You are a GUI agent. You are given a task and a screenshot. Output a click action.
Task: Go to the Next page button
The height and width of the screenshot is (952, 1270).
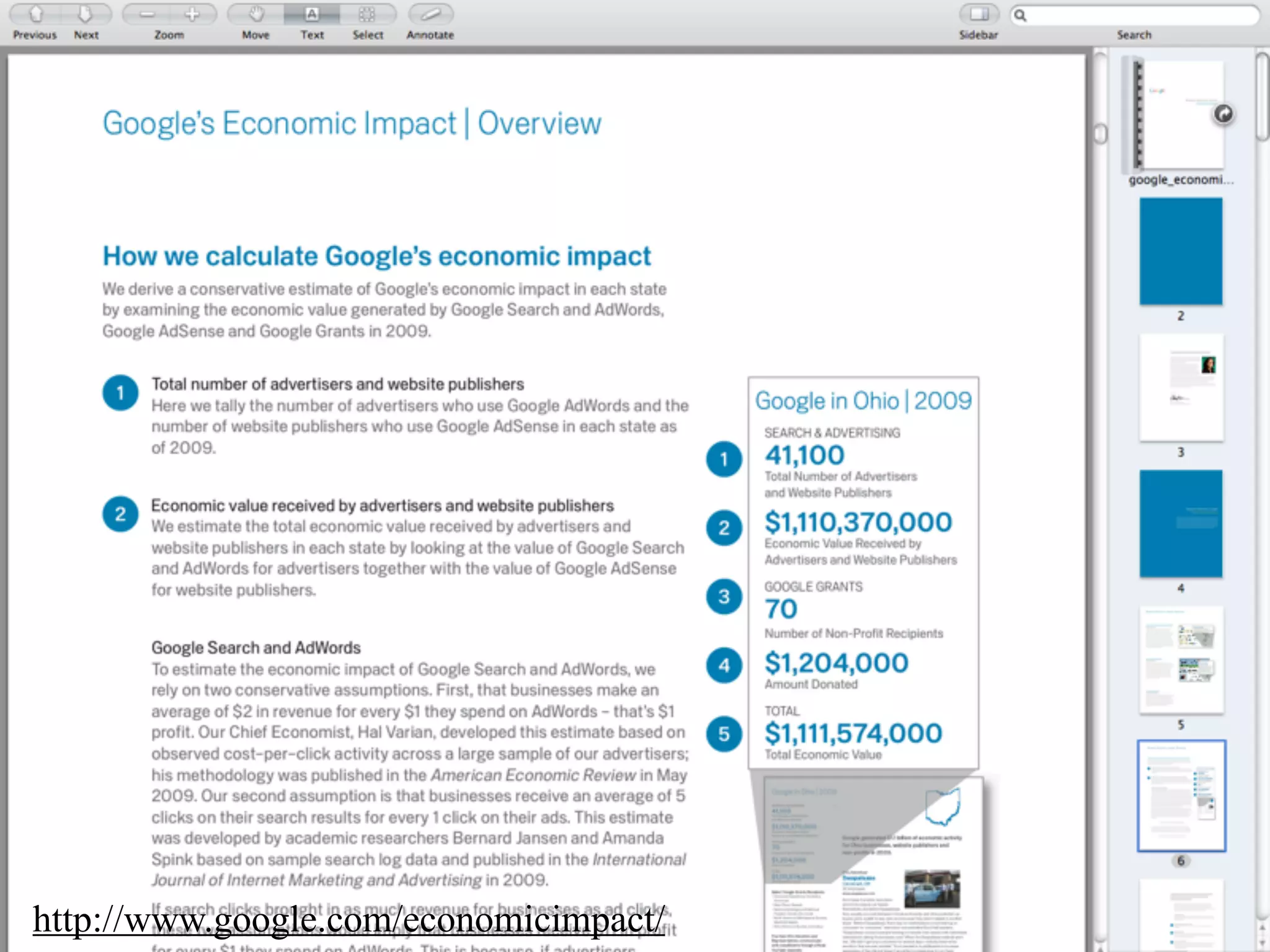[x=86, y=14]
